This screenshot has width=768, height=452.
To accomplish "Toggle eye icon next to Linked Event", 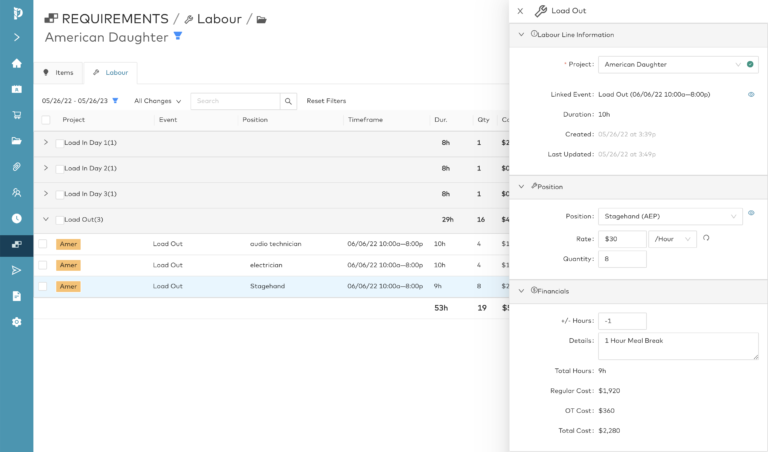I will (x=751, y=94).
